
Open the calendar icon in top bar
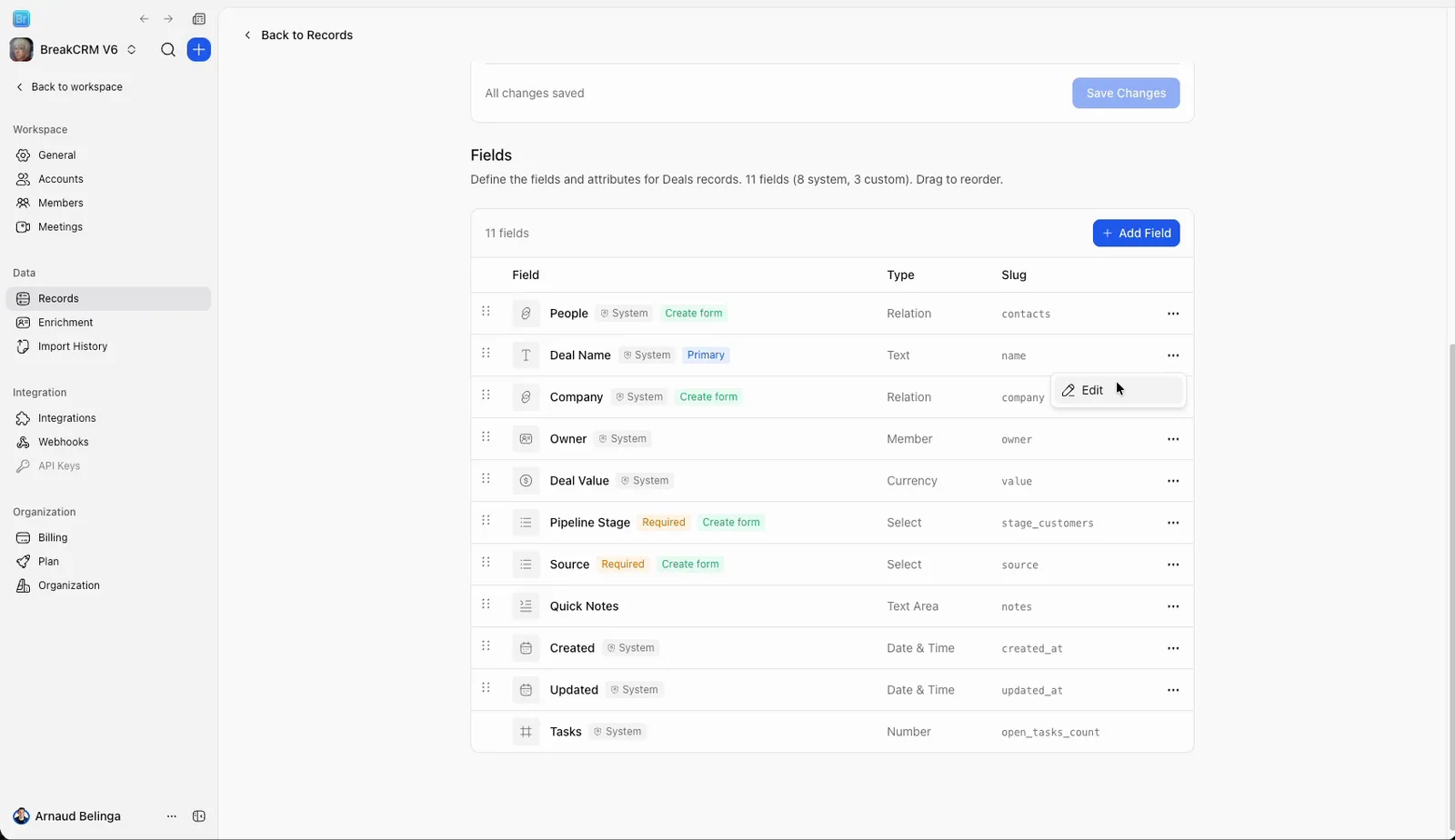click(x=199, y=19)
